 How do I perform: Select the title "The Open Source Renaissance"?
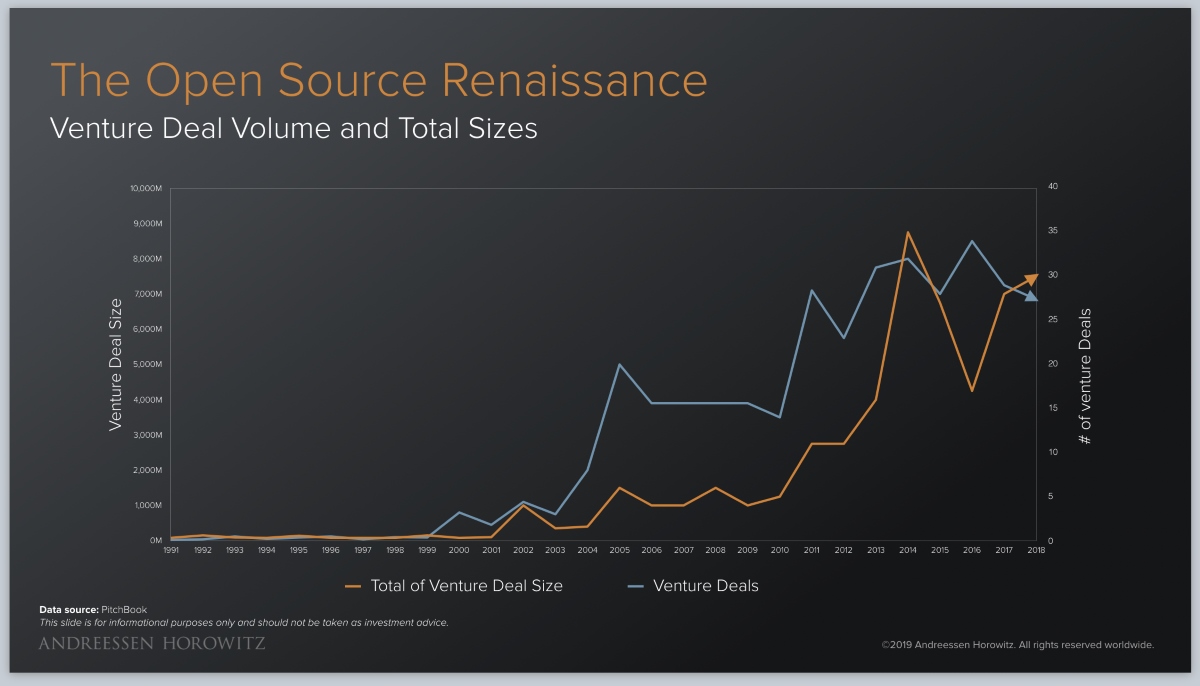point(378,80)
